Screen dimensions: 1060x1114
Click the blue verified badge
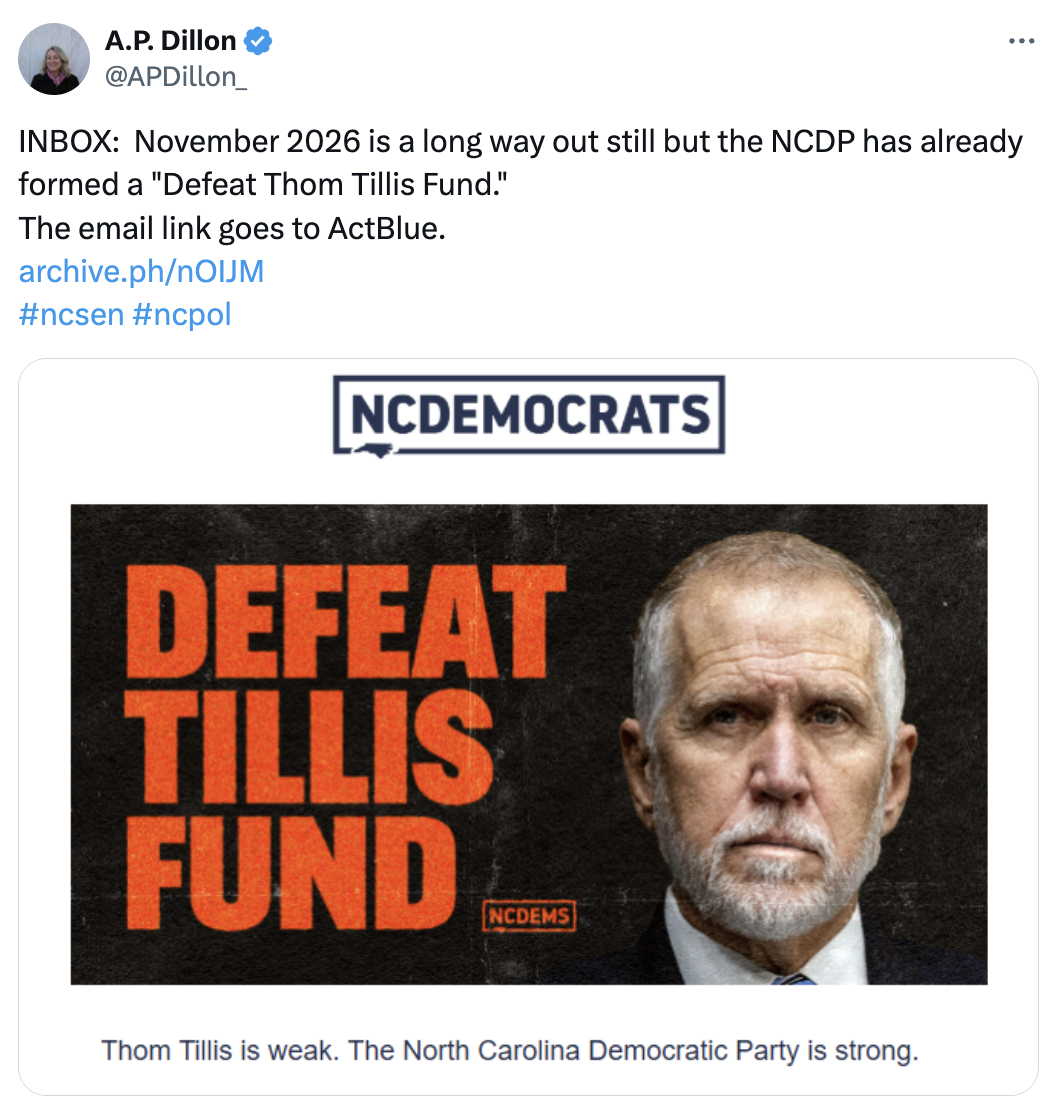258,41
